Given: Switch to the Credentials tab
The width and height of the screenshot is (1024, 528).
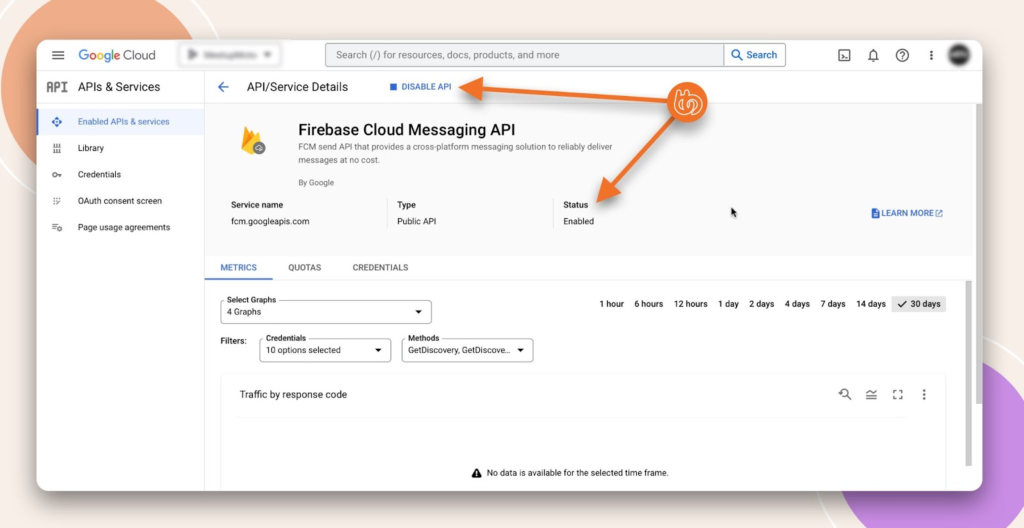Looking at the screenshot, I should point(380,268).
